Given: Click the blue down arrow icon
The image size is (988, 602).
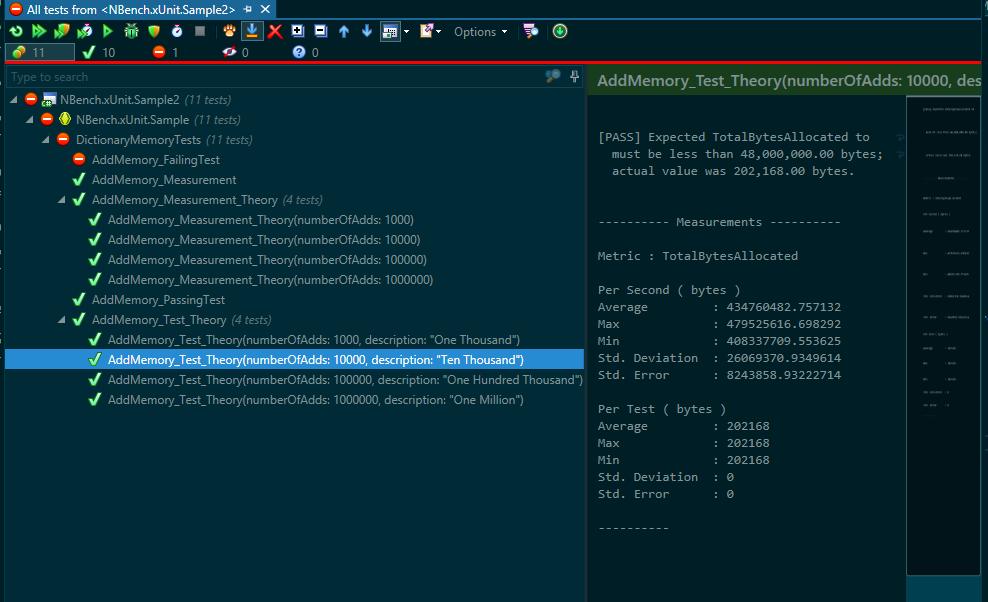Looking at the screenshot, I should point(367,31).
